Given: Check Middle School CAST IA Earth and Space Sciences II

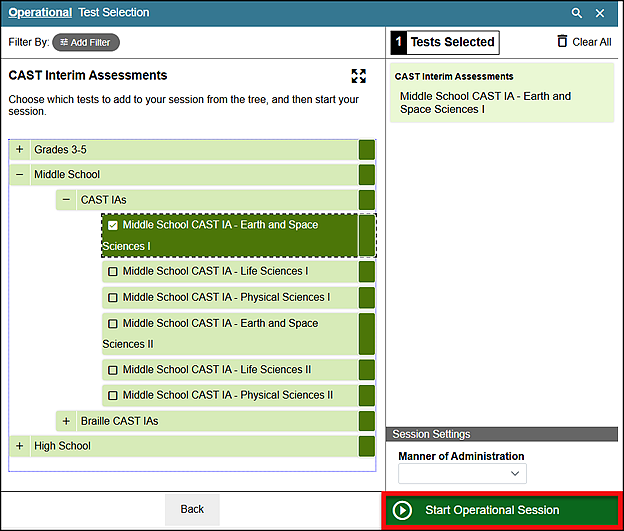Looking at the screenshot, I should (x=113, y=324).
